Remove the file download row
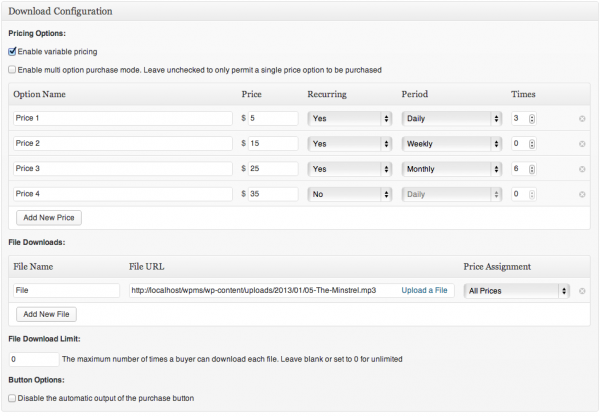Viewport: 600px width, 416px height. (x=582, y=291)
